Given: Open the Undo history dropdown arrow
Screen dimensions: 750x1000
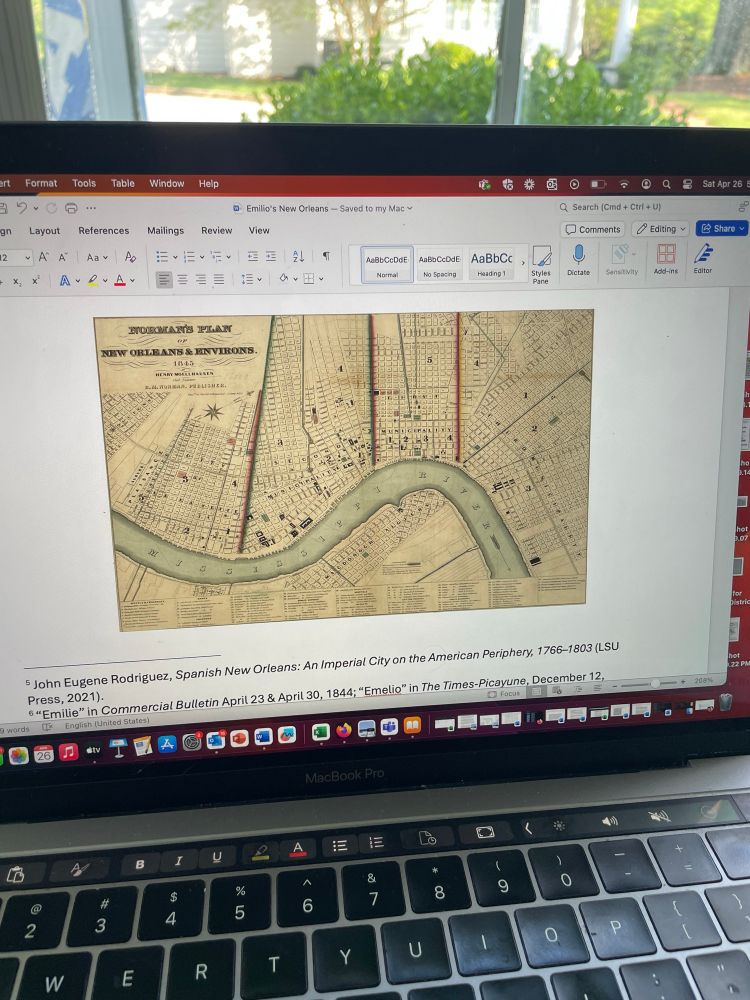Looking at the screenshot, I should coord(36,208).
